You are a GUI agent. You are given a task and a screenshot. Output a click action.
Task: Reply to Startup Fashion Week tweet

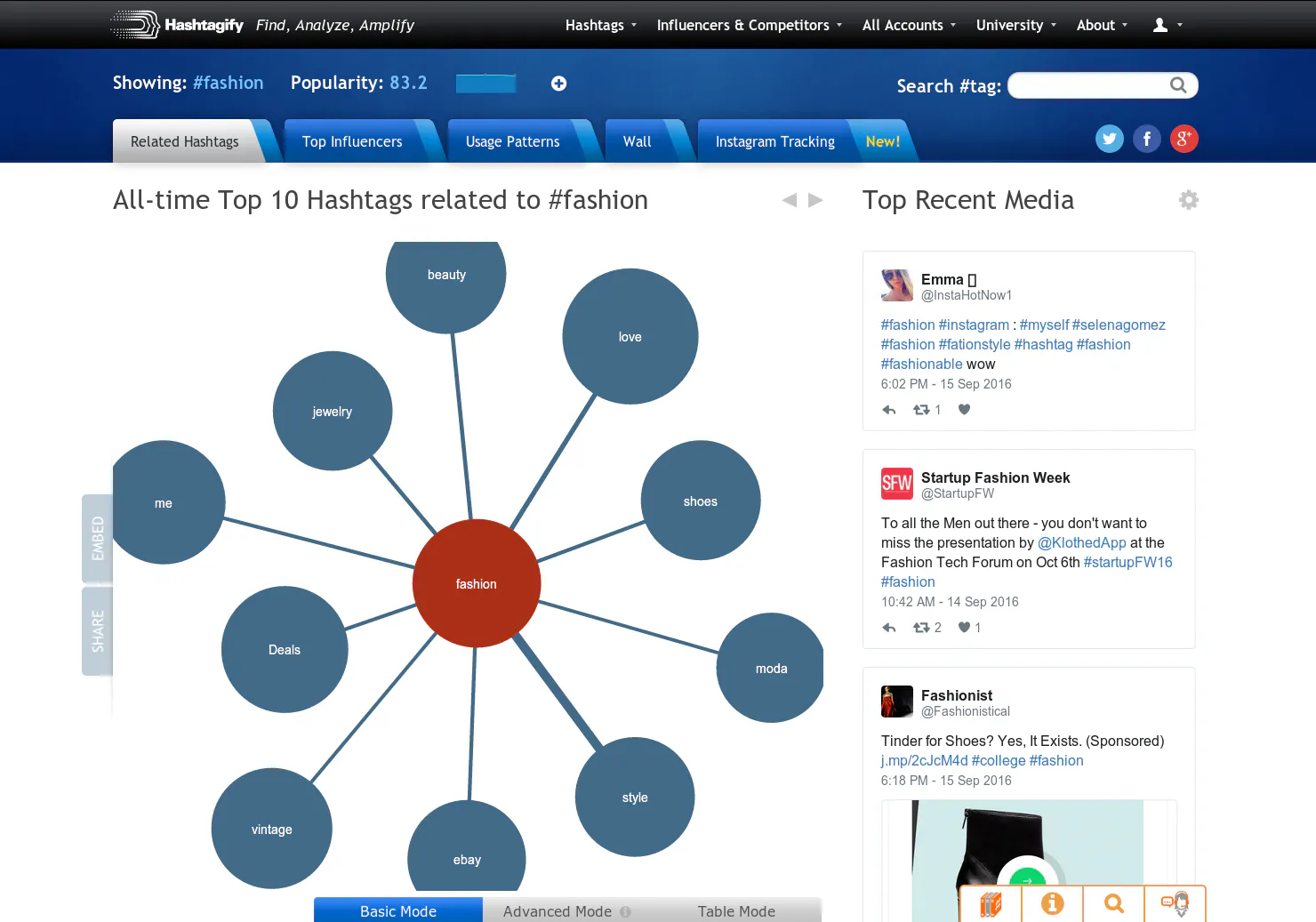click(x=888, y=628)
